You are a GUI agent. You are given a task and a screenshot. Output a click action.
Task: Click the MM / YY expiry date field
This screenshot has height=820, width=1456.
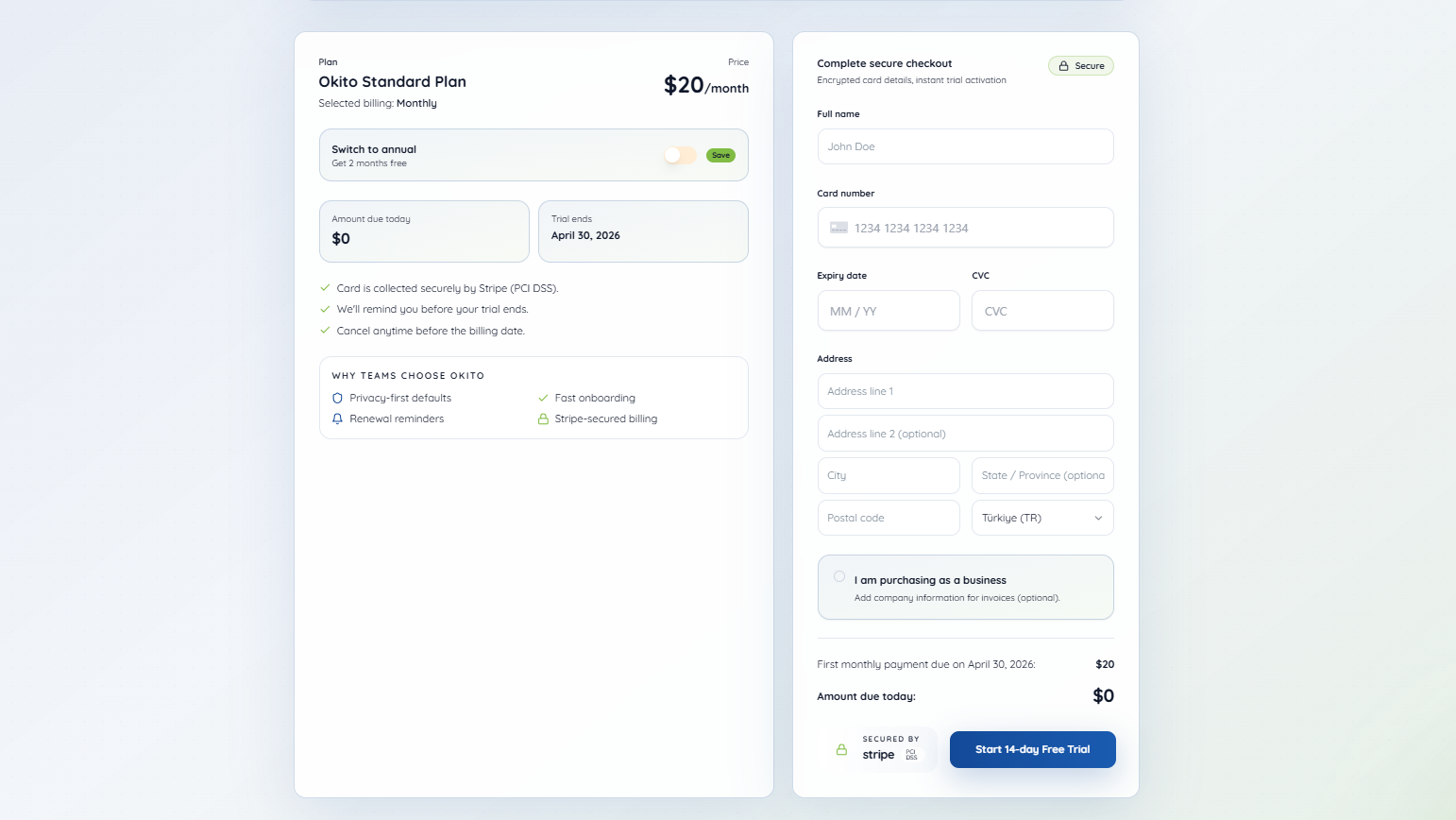889,311
